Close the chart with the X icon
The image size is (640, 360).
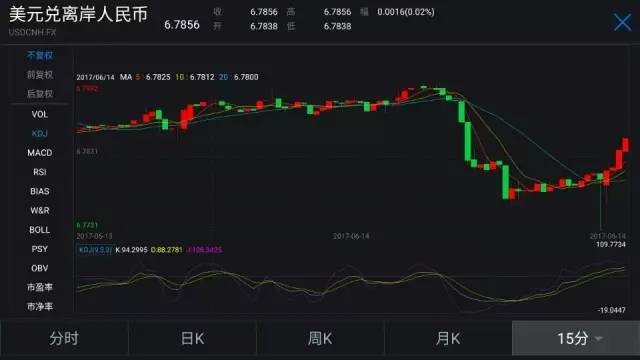coord(622,22)
